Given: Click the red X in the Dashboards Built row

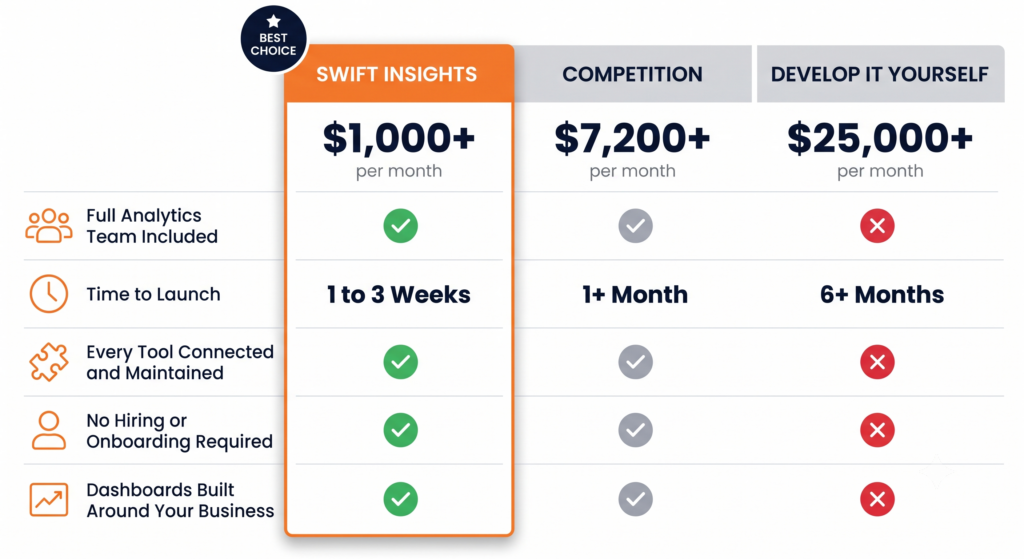Looking at the screenshot, I should [877, 500].
